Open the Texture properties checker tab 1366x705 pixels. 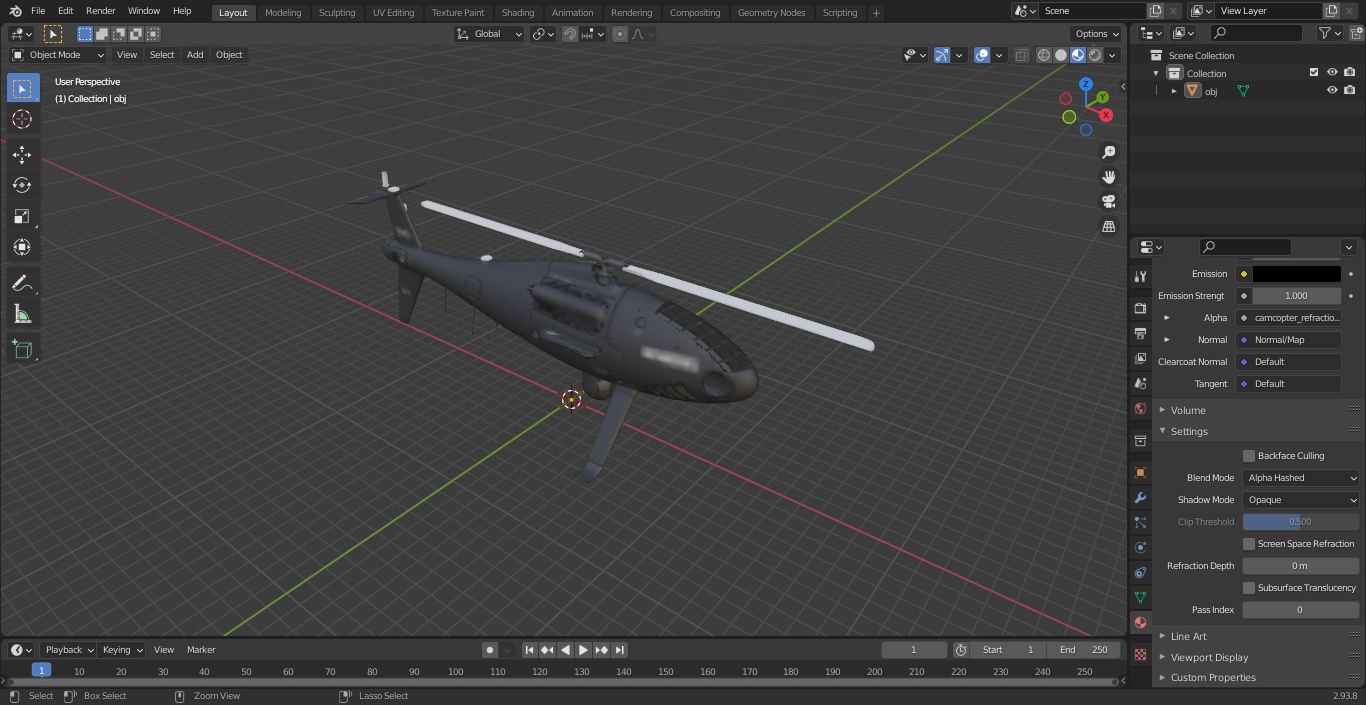tap(1140, 655)
